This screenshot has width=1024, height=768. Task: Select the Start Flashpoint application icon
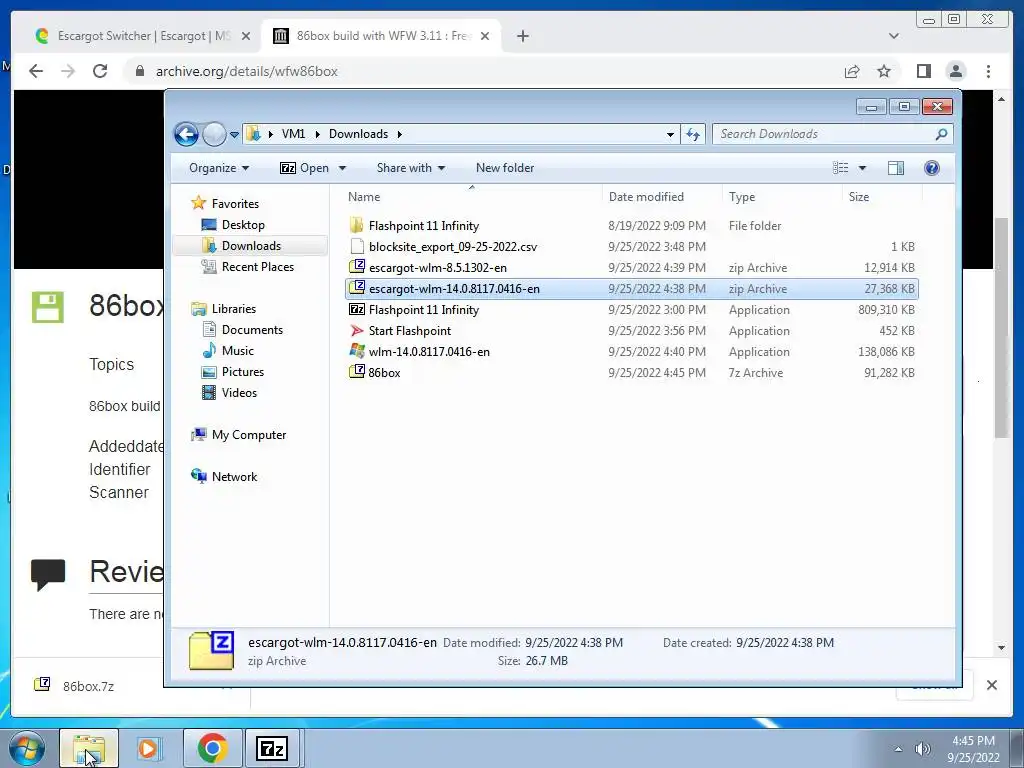357,330
